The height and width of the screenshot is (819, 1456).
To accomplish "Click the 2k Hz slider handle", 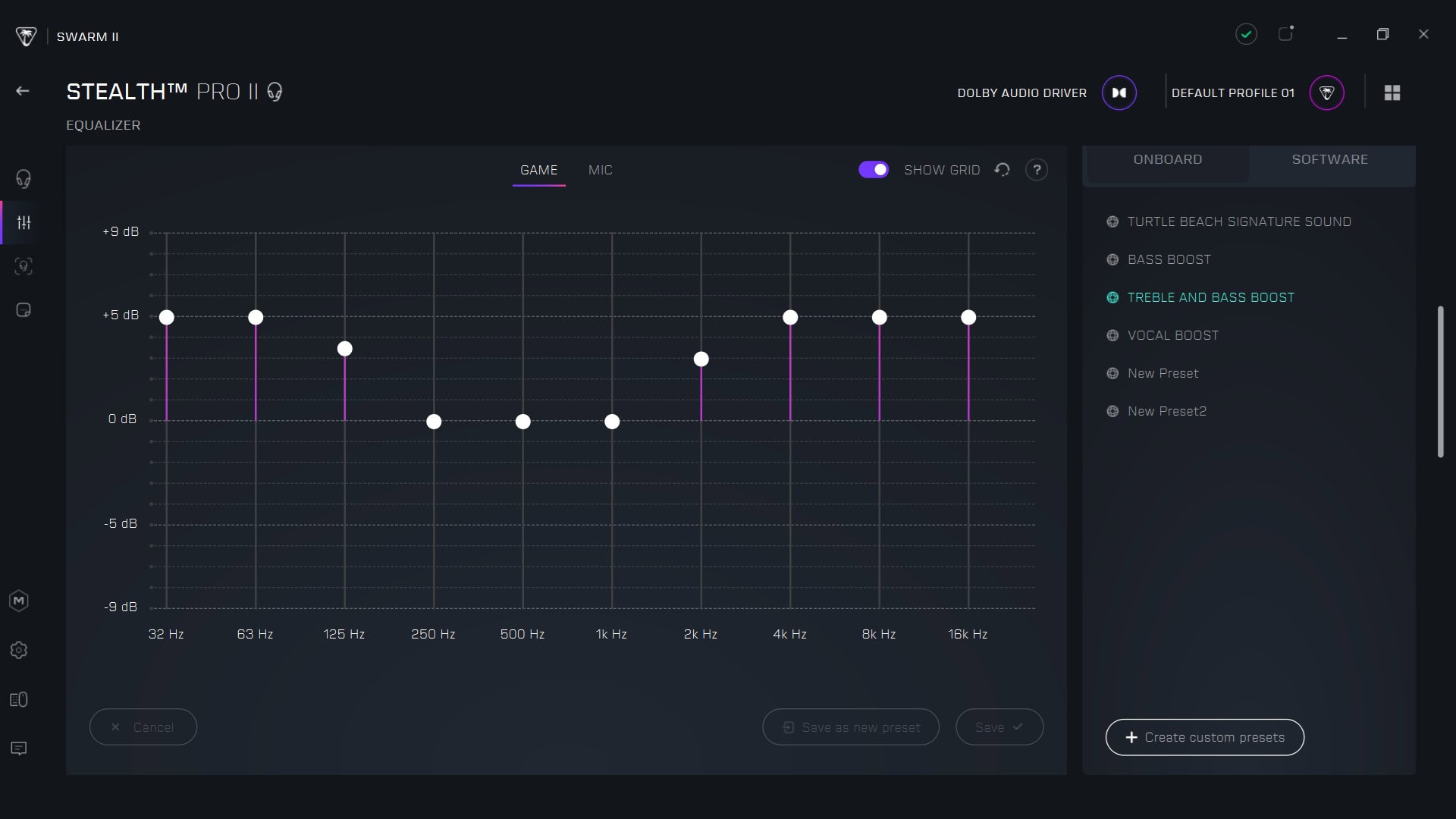I will point(701,359).
